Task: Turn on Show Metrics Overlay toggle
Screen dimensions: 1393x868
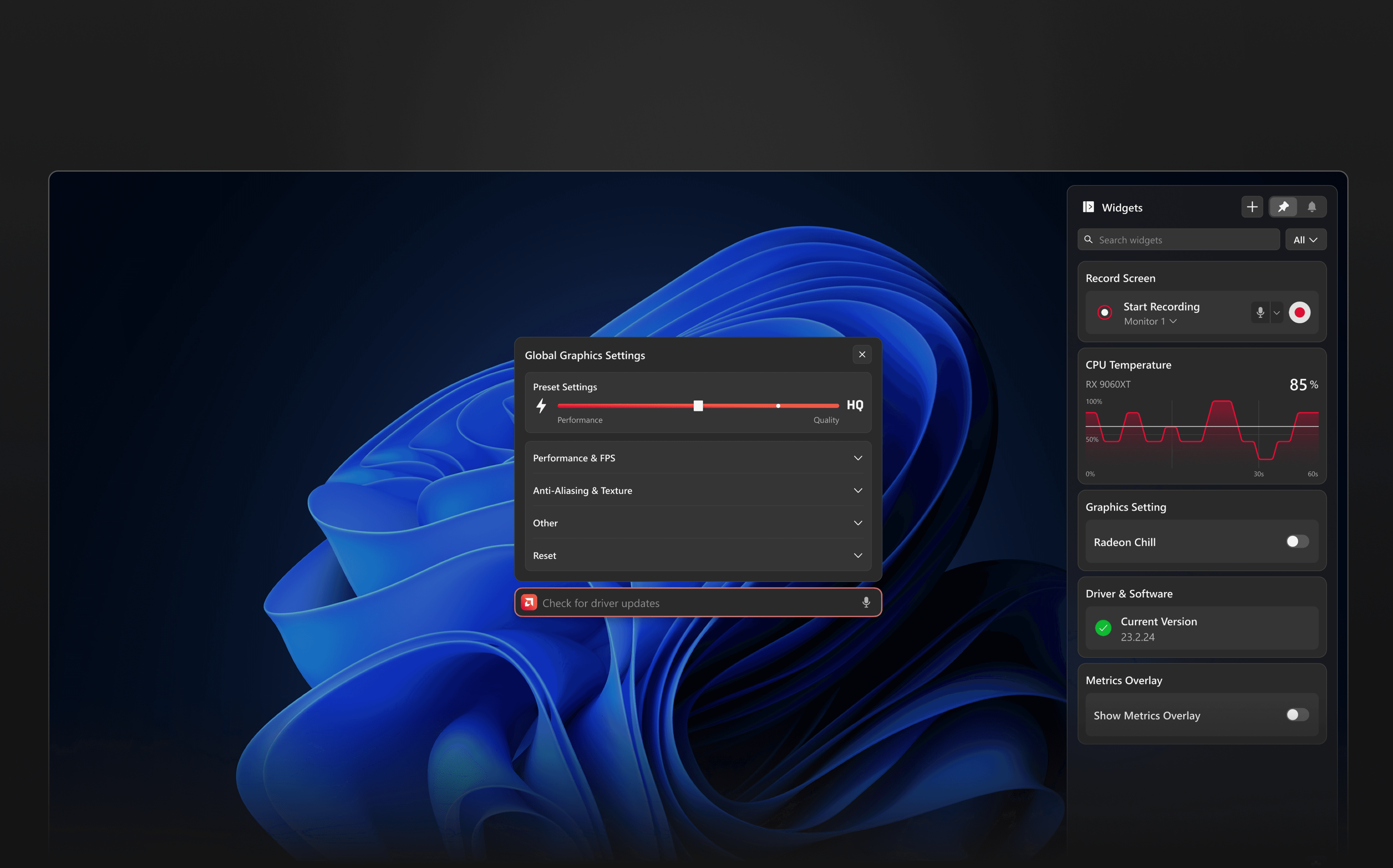Action: pyautogui.click(x=1297, y=715)
